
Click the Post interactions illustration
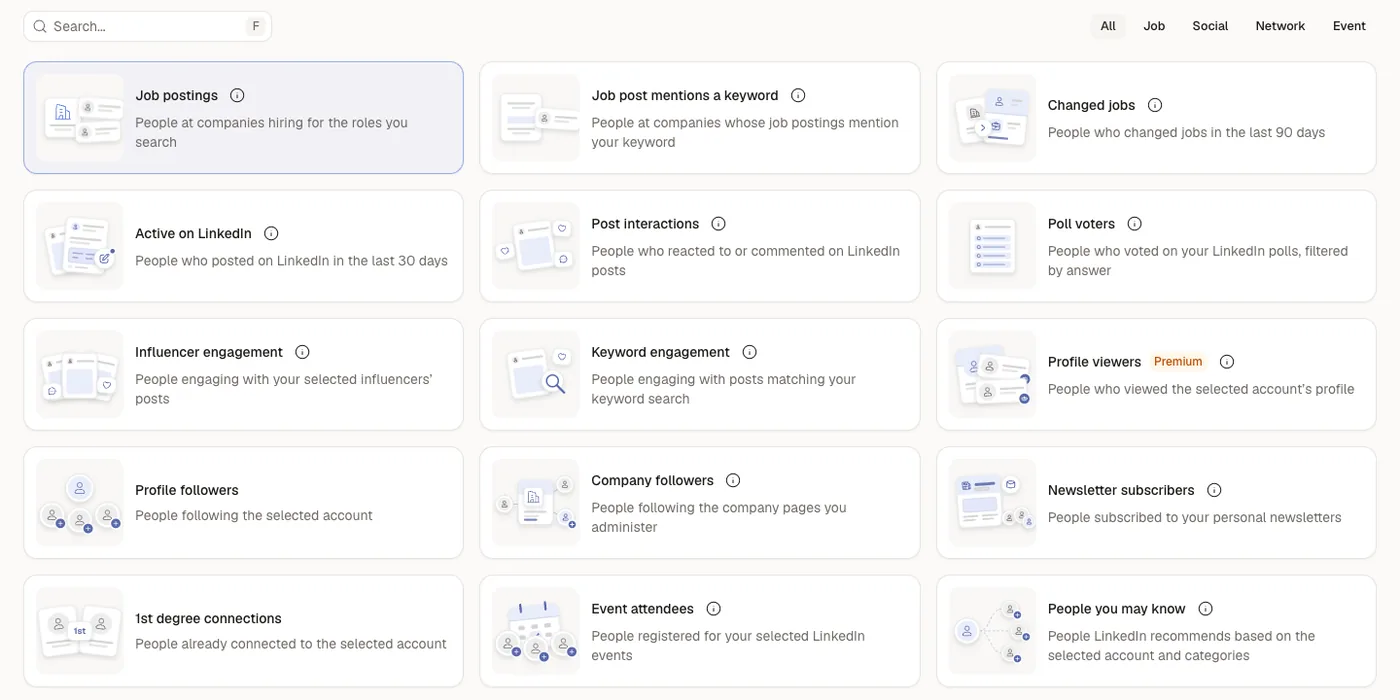point(536,246)
